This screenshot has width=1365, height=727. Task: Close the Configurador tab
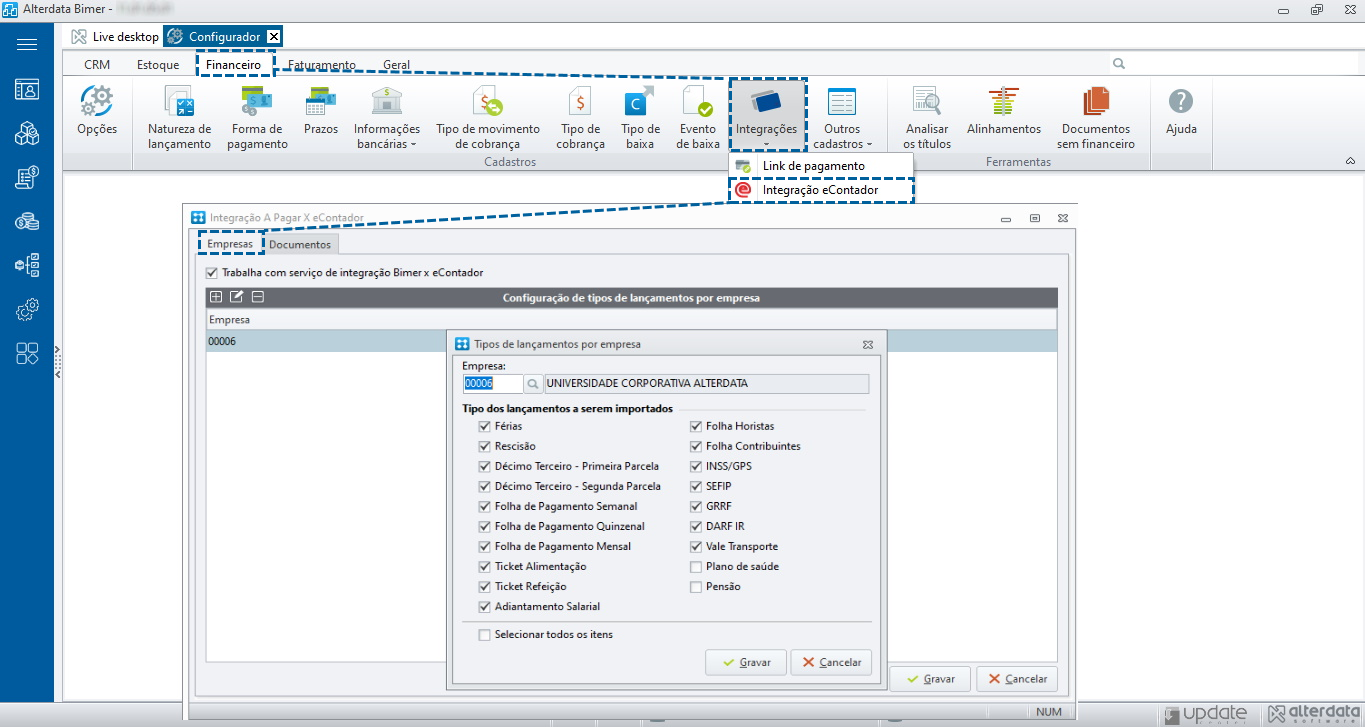tap(274, 37)
